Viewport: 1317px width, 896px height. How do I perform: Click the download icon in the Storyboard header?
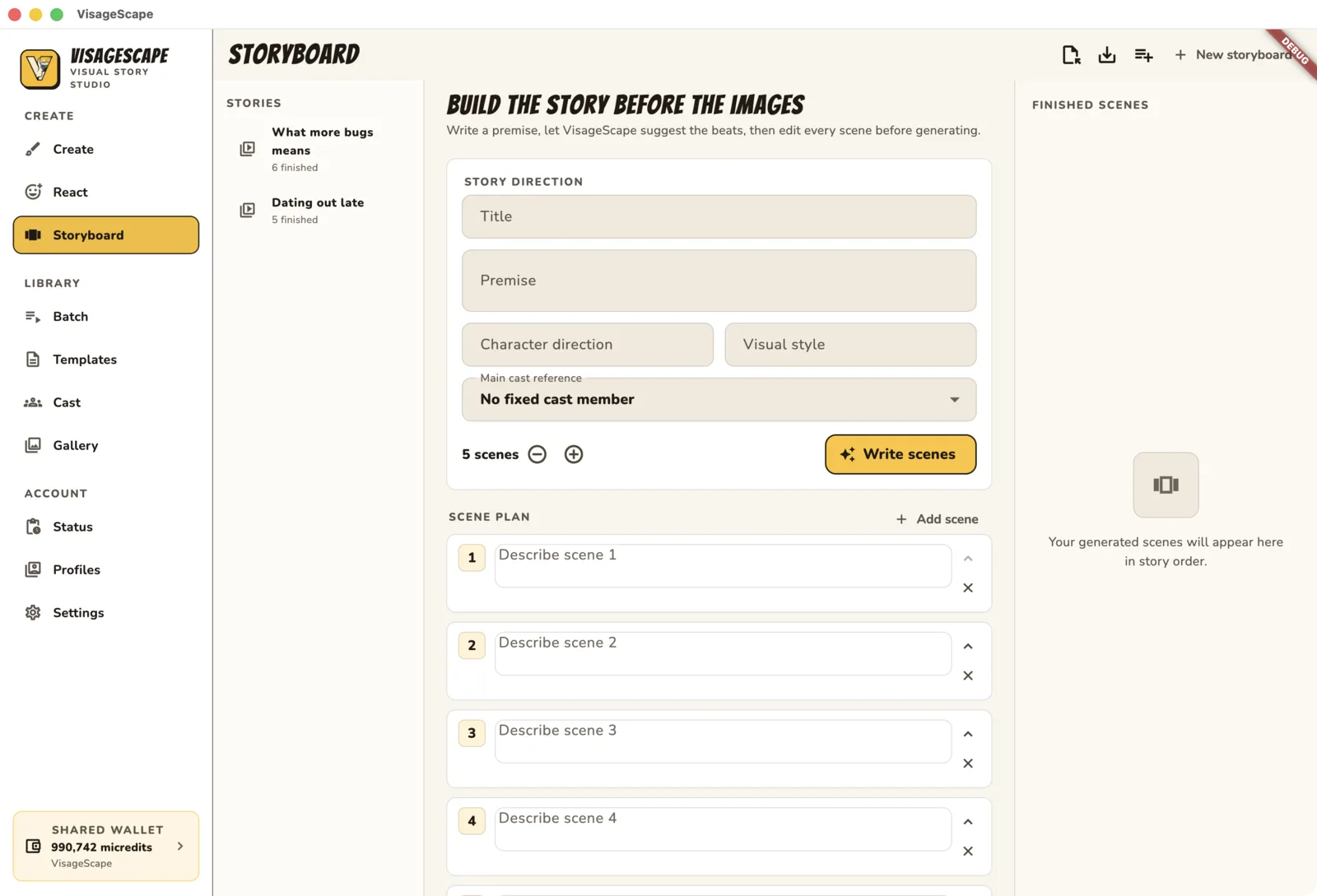1107,55
